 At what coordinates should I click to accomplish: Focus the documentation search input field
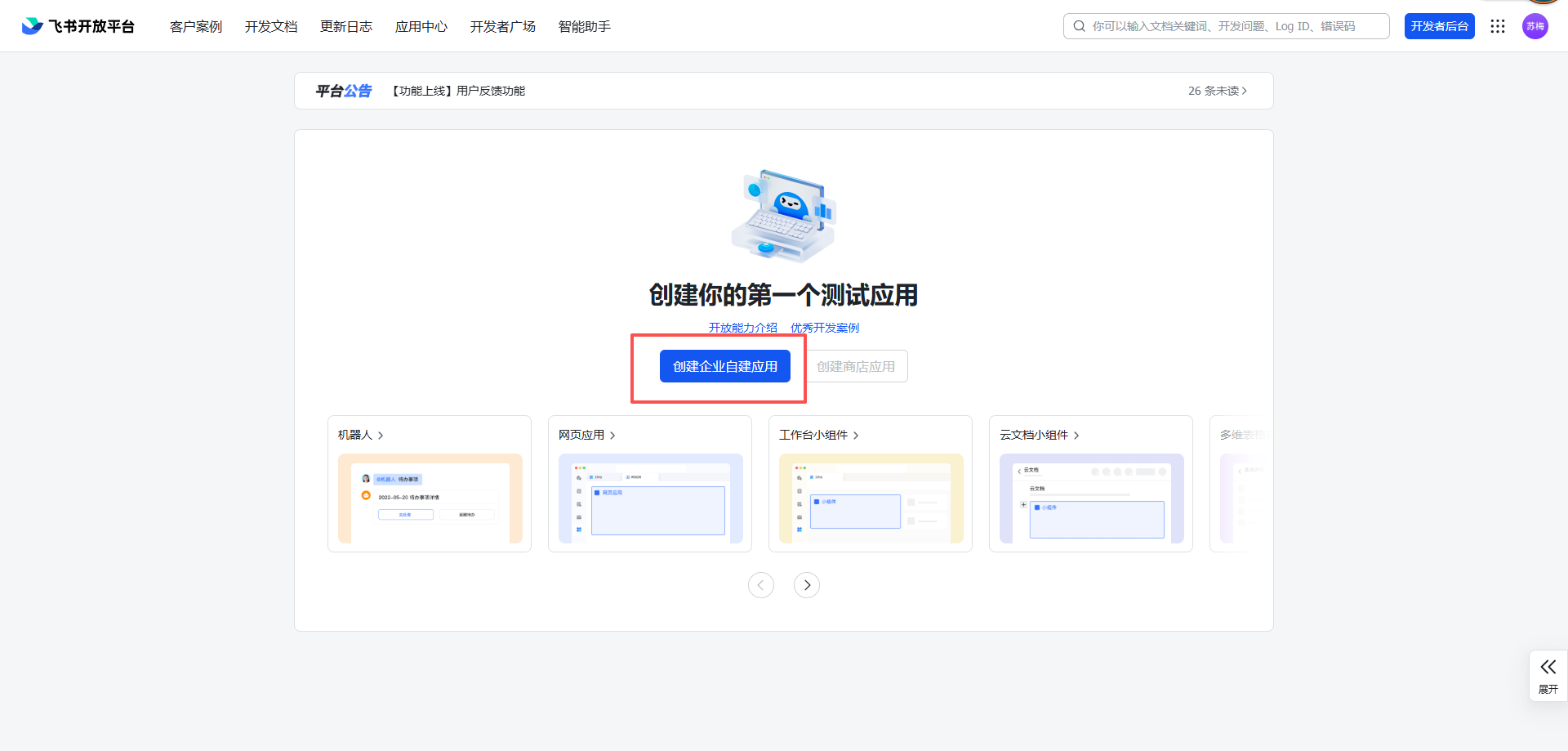(x=1233, y=26)
